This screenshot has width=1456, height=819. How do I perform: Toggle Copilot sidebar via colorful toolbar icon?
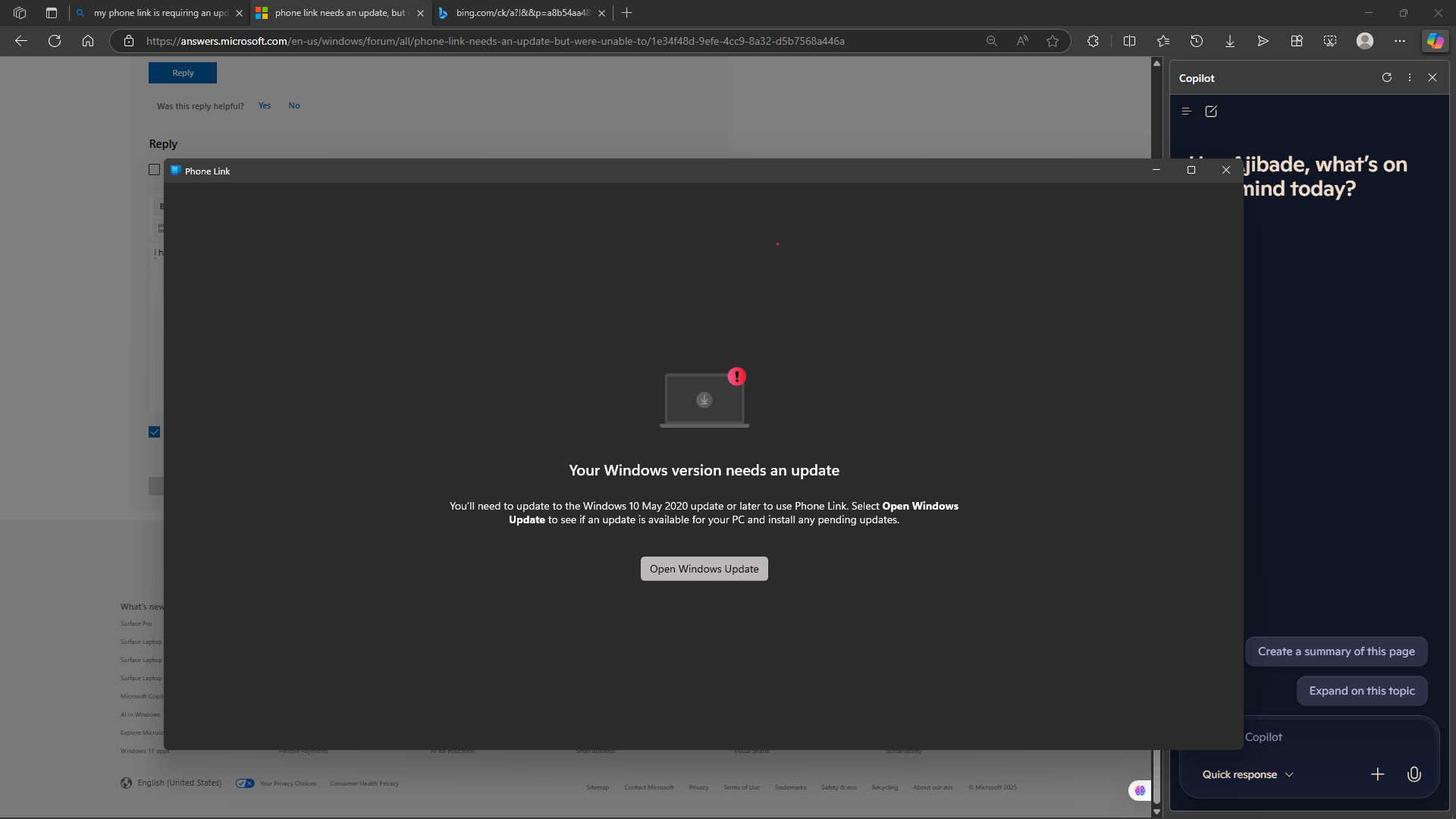coord(1435,41)
